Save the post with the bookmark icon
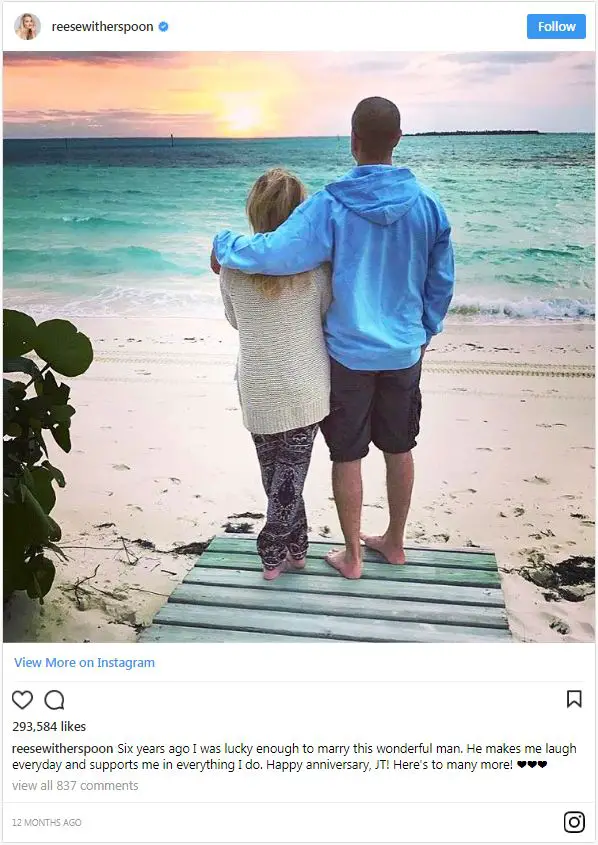The height and width of the screenshot is (845, 598). (574, 699)
